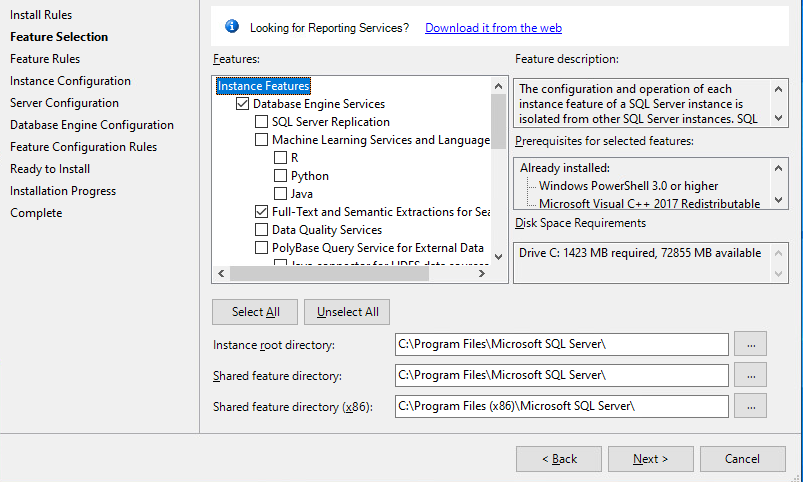This screenshot has width=803, height=482.
Task: Tick the Python checkbox
Action: coord(280,176)
